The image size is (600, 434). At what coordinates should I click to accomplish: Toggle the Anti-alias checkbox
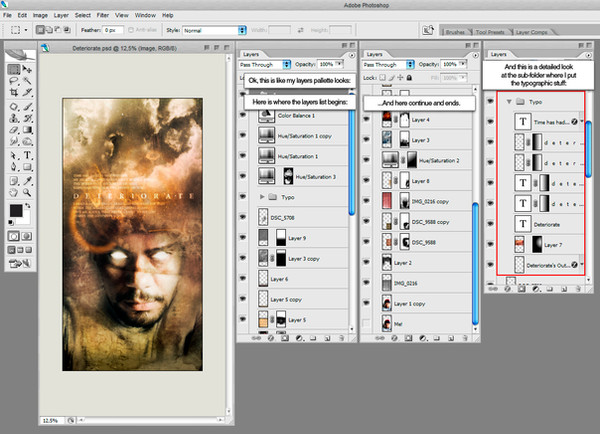tap(131, 30)
